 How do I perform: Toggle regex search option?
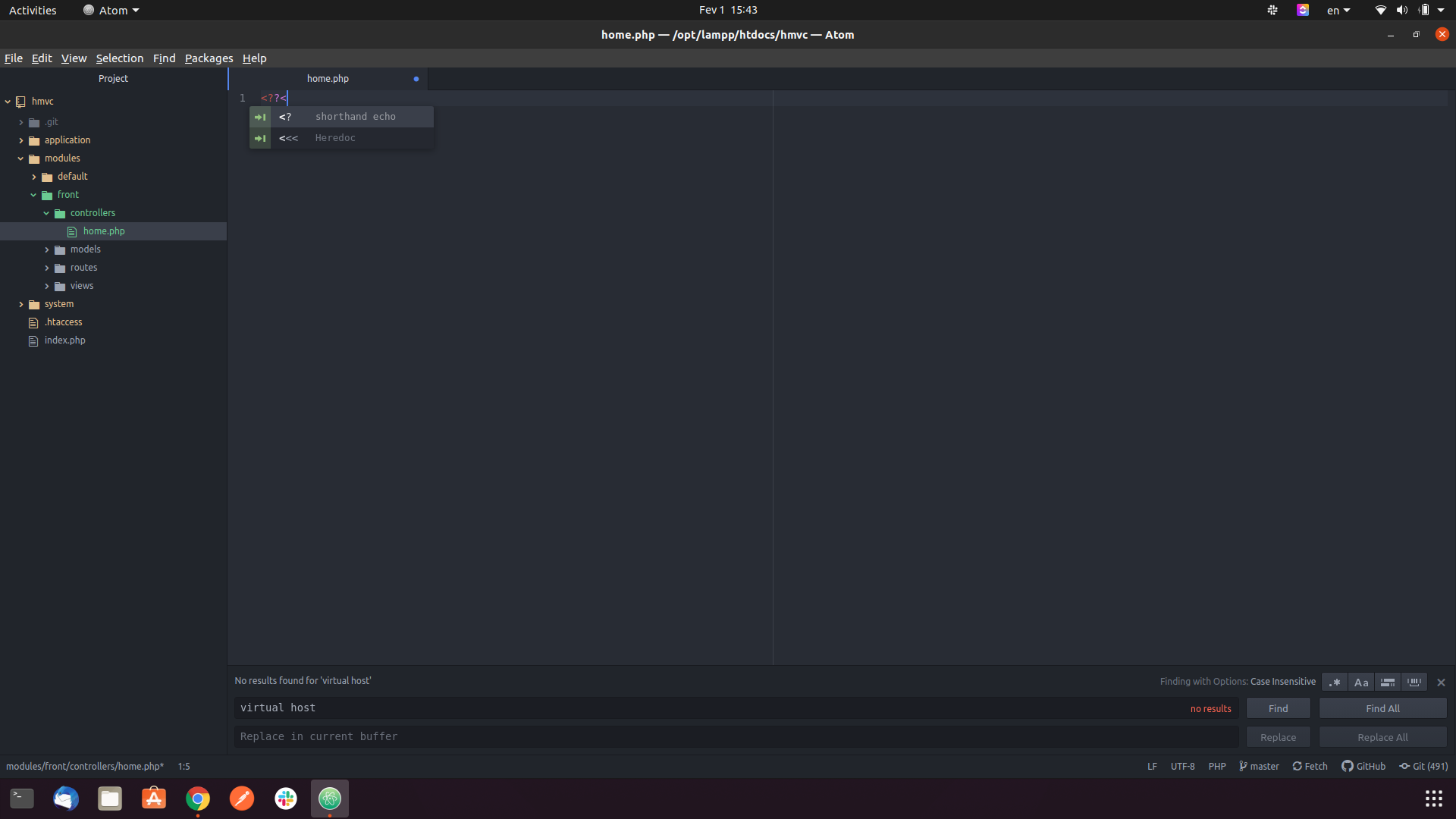1335,682
